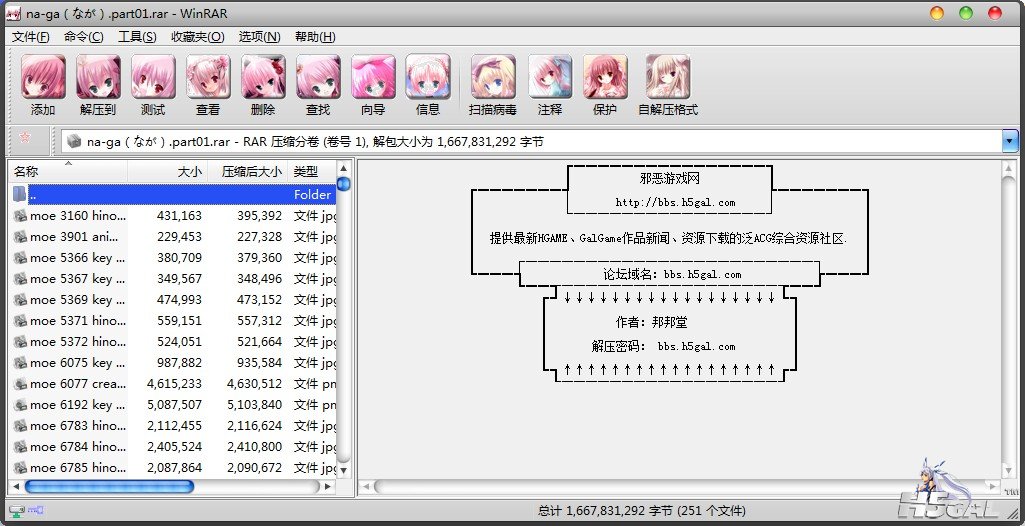Sort the file list by the 类型 column header
The width and height of the screenshot is (1025, 526).
tap(312, 171)
